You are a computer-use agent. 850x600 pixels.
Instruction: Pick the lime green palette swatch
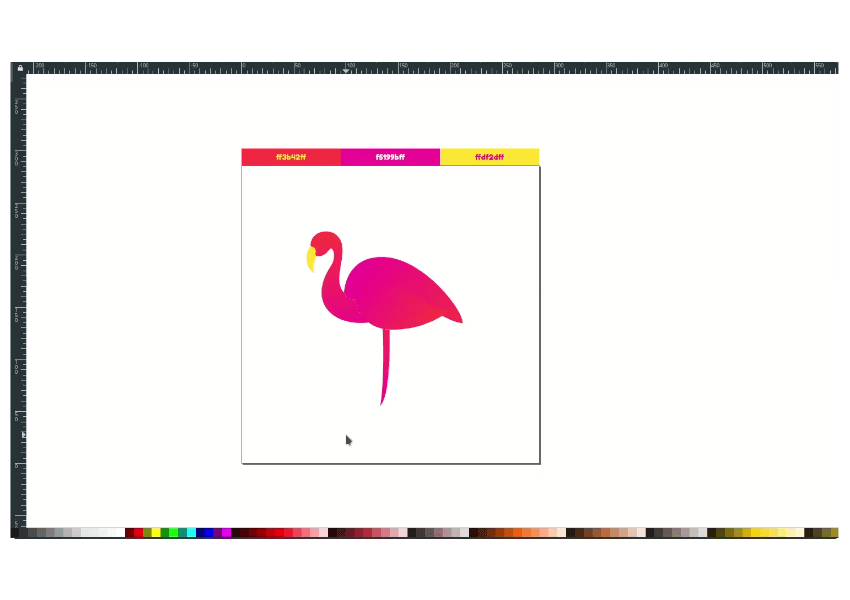(x=173, y=533)
